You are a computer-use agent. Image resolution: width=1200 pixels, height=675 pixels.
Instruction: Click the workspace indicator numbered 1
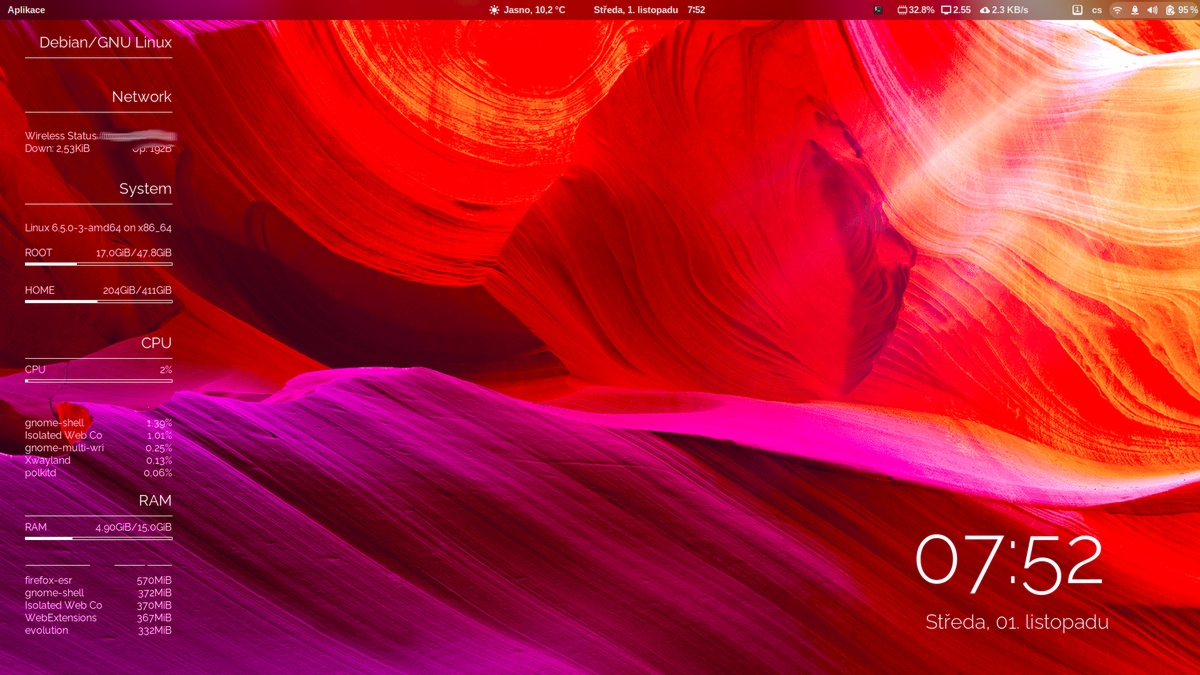1077,10
